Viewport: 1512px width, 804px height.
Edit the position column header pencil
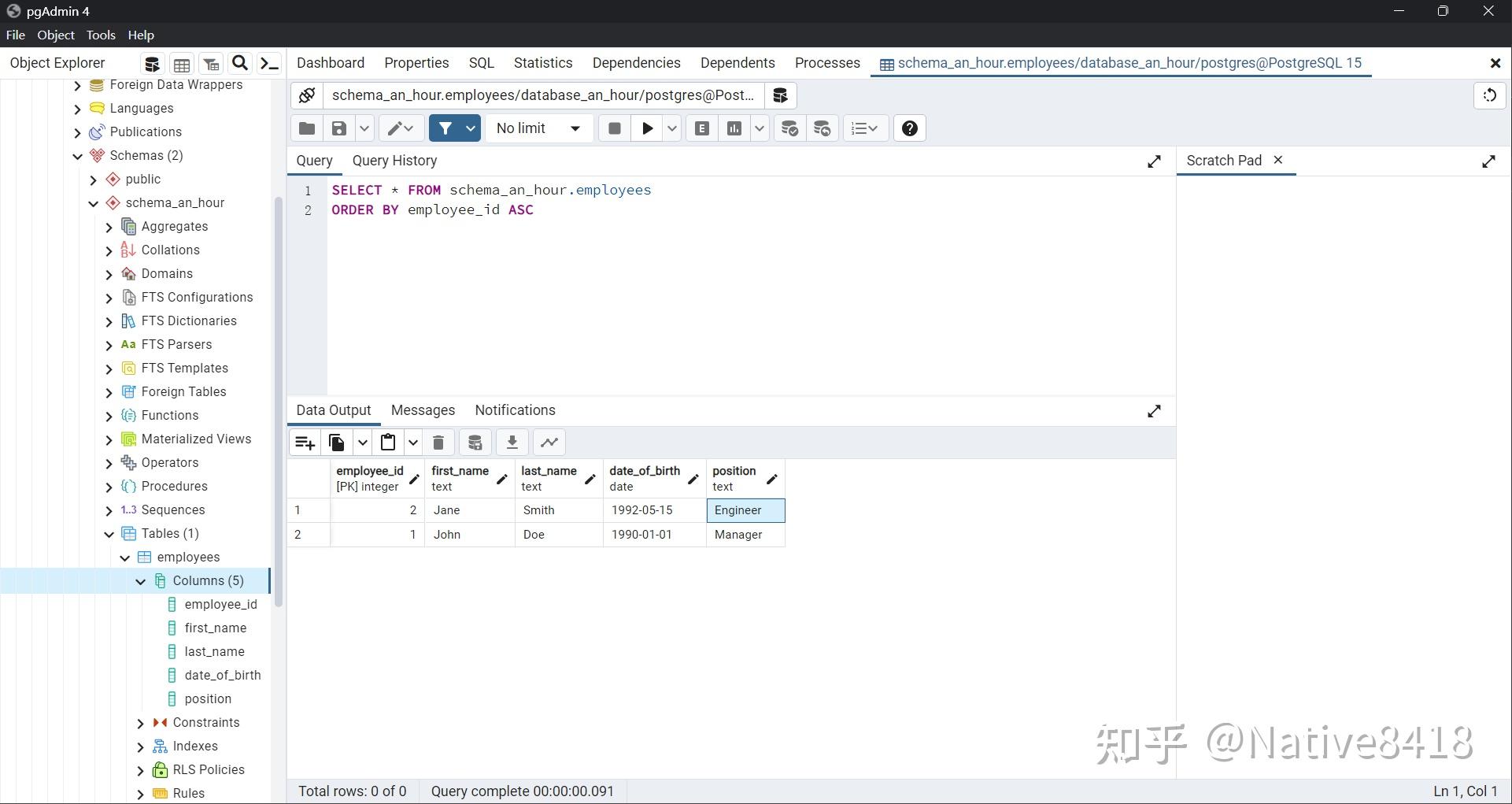[x=772, y=479]
